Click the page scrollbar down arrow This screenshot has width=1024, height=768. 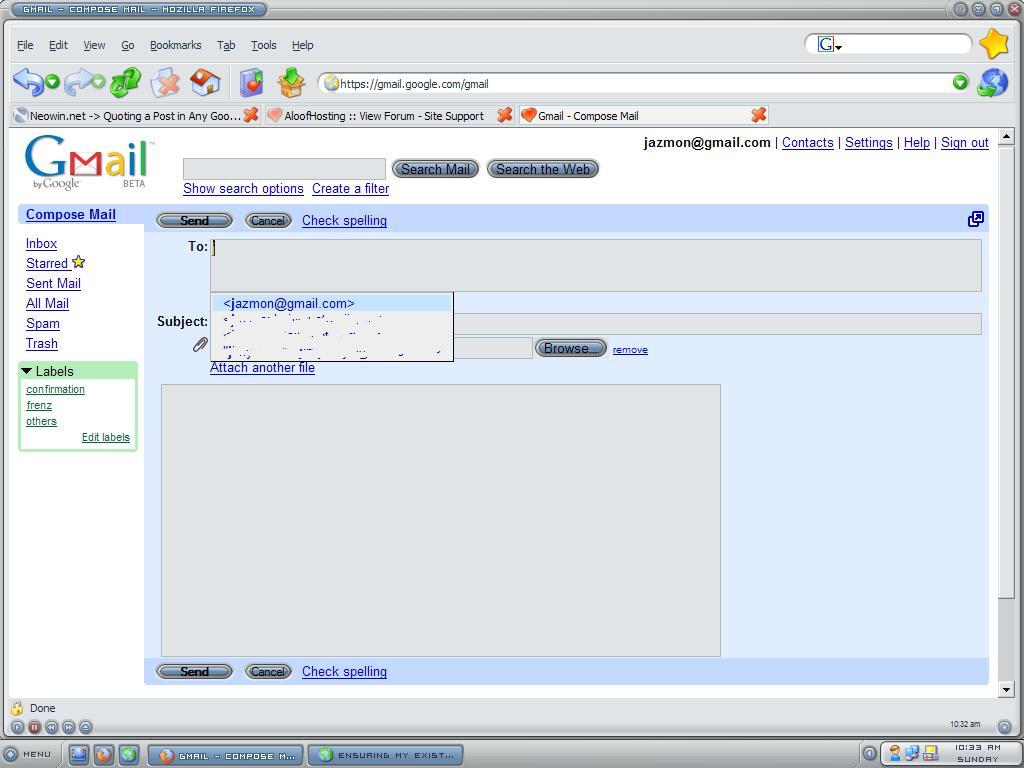1006,689
